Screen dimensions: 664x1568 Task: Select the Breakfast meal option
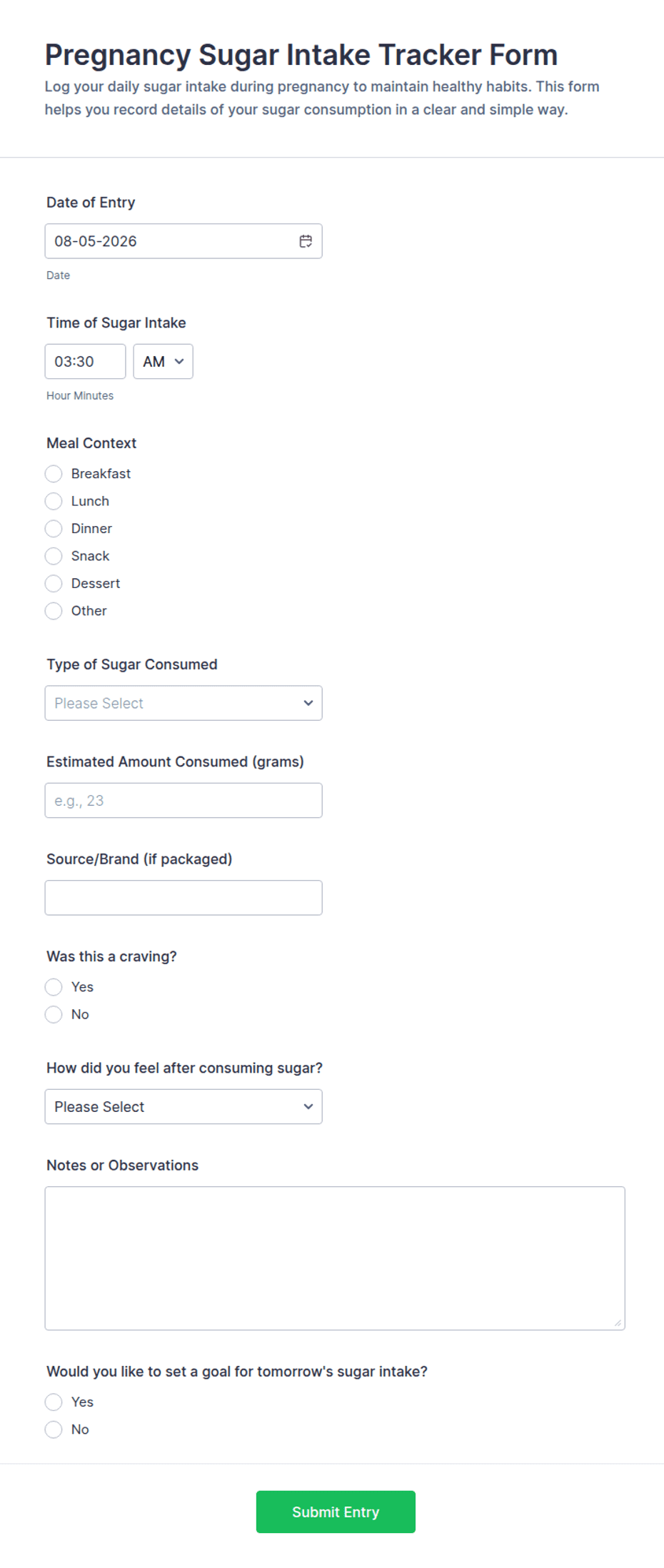coord(54,474)
